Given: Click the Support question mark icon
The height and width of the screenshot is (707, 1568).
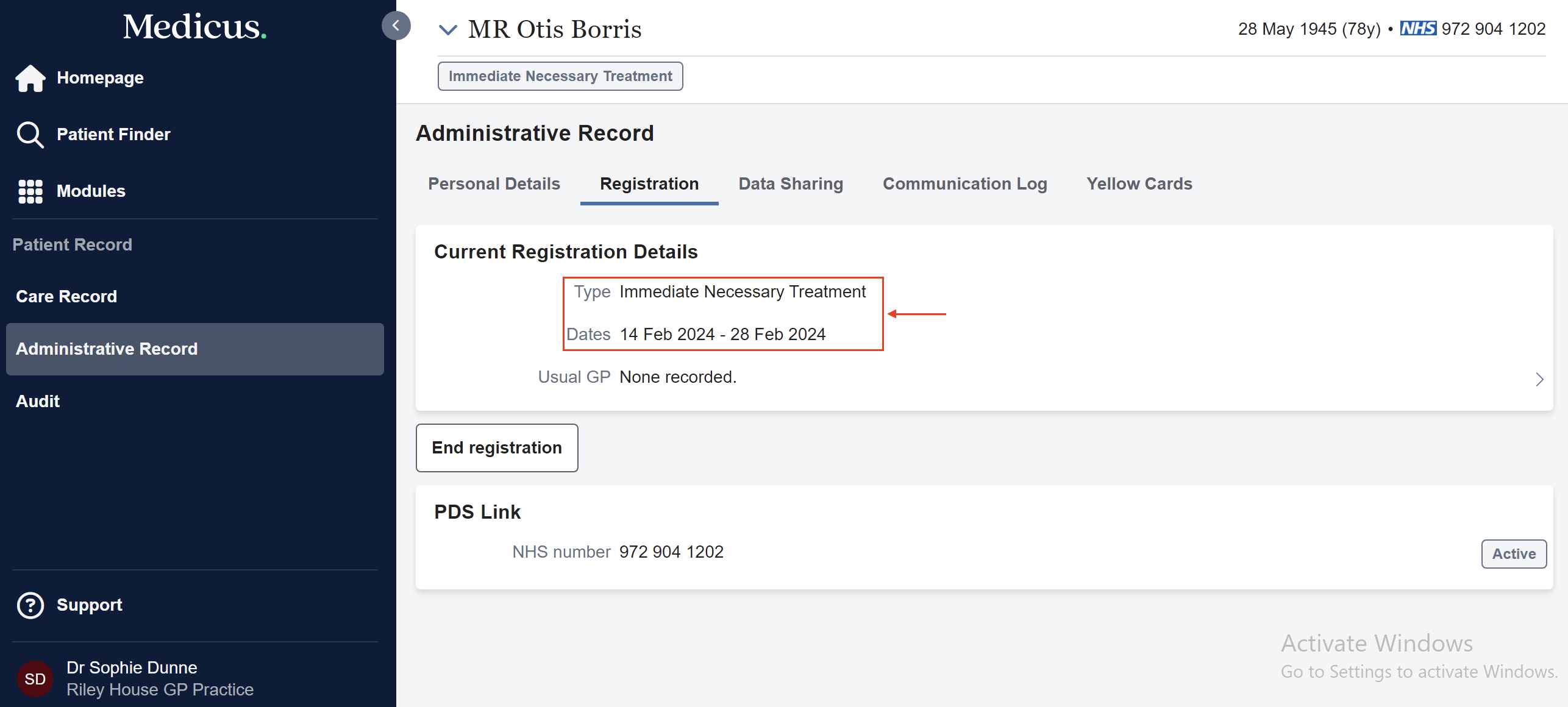Looking at the screenshot, I should coord(30,605).
